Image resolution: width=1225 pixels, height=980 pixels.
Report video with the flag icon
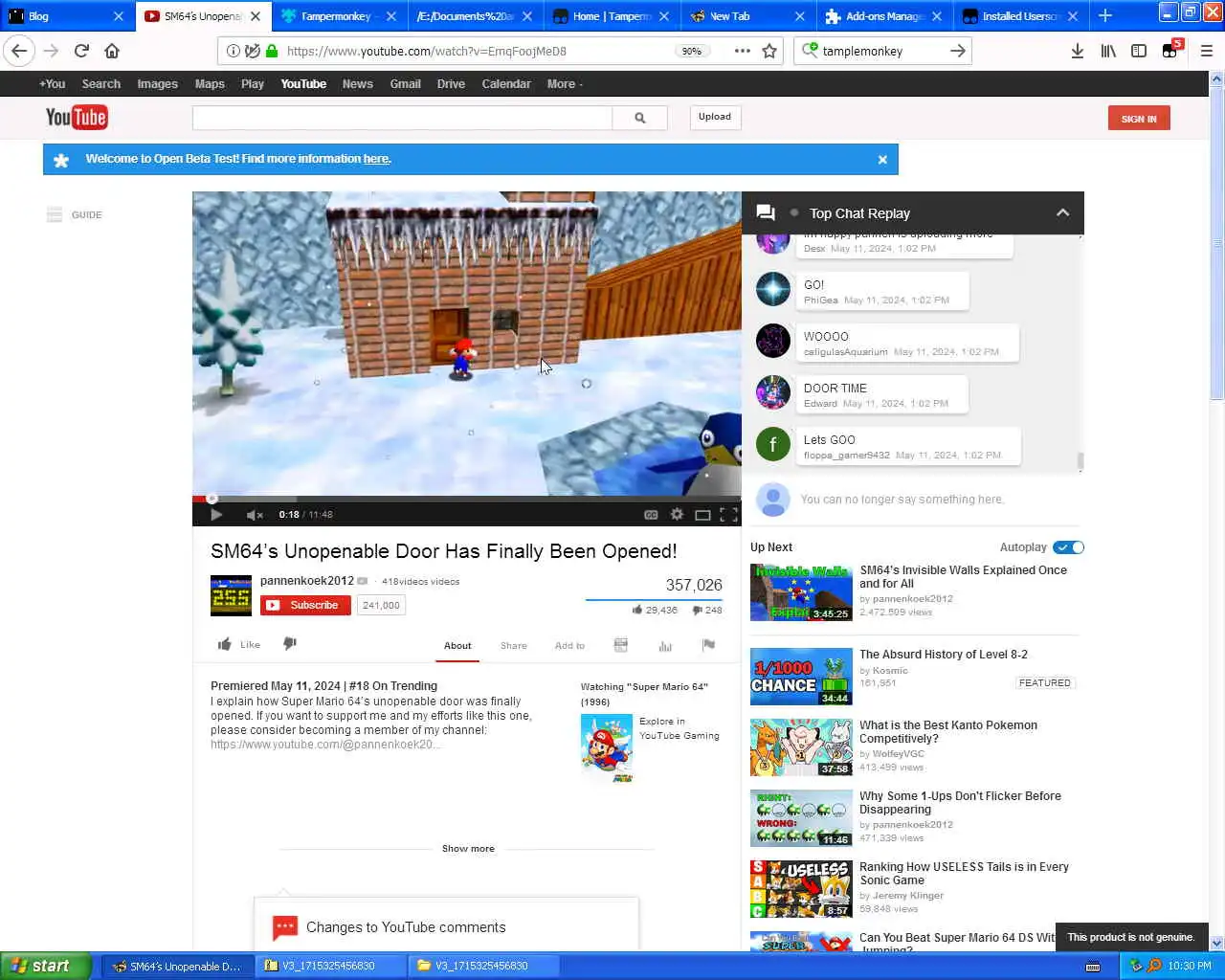click(x=708, y=645)
